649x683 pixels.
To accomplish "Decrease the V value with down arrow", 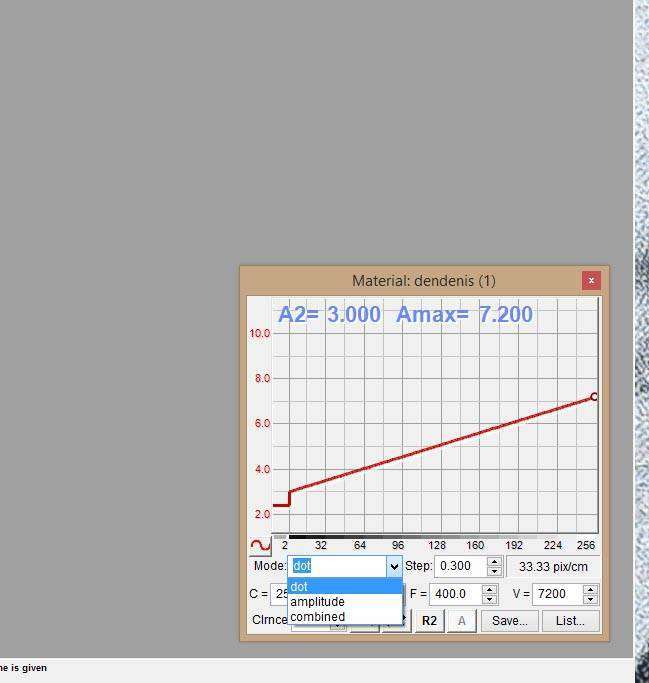I will [x=590, y=599].
